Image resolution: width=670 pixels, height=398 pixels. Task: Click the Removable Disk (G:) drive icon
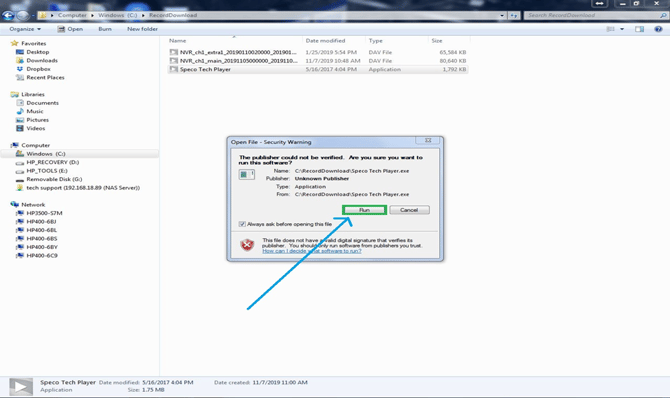pos(20,180)
